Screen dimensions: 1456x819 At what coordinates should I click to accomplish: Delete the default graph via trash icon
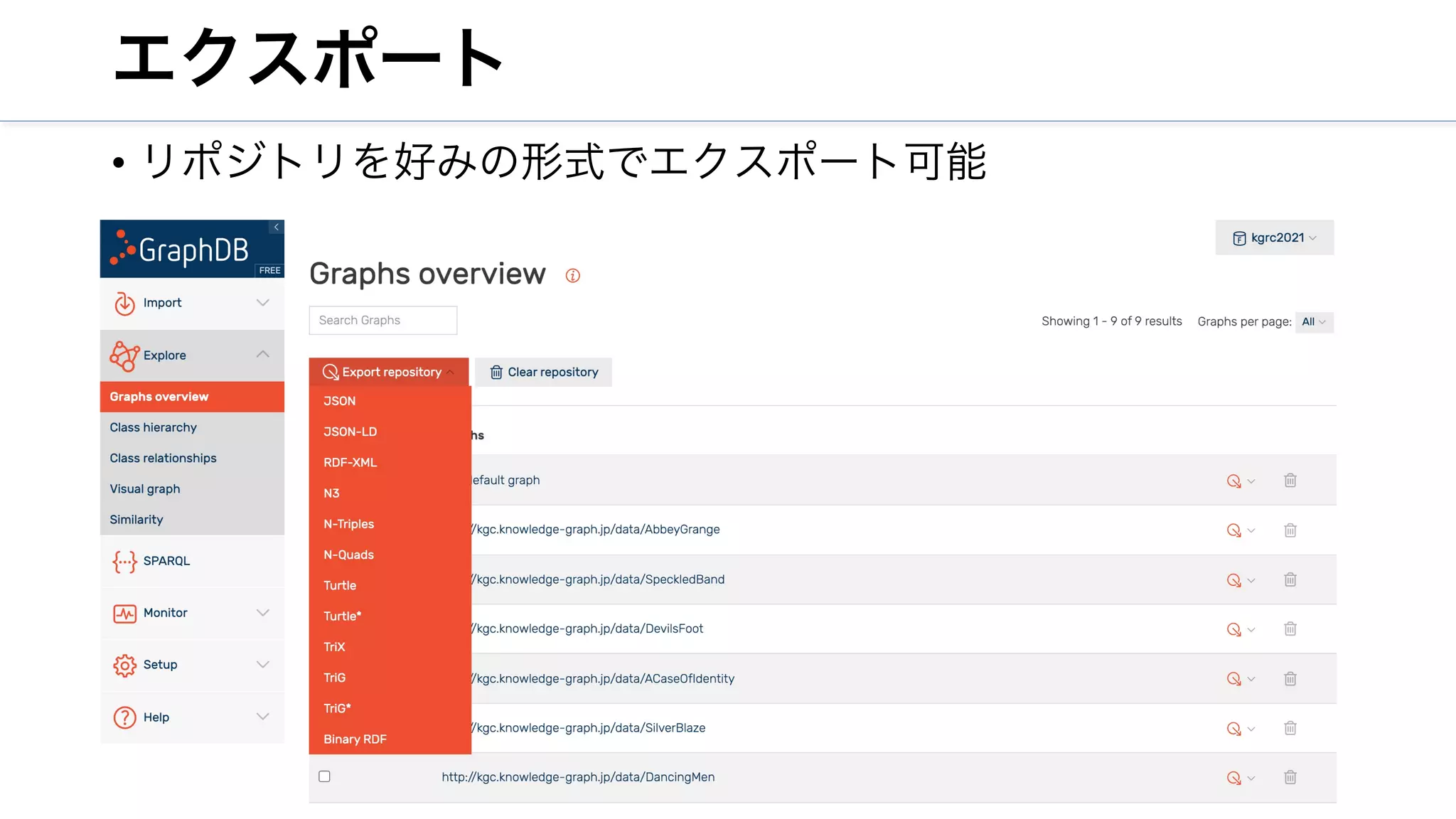click(1290, 481)
